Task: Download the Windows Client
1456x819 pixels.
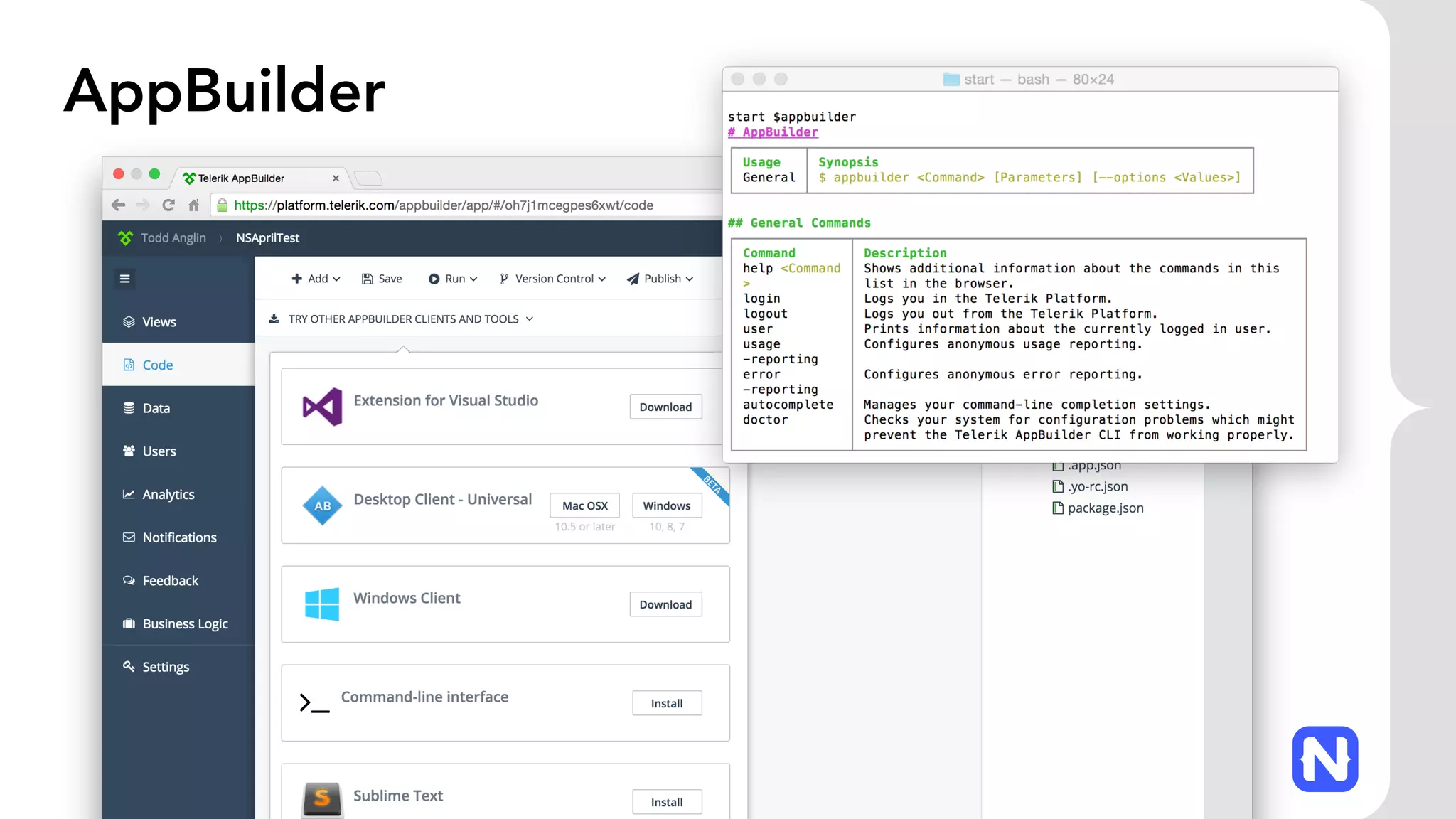Action: click(665, 604)
